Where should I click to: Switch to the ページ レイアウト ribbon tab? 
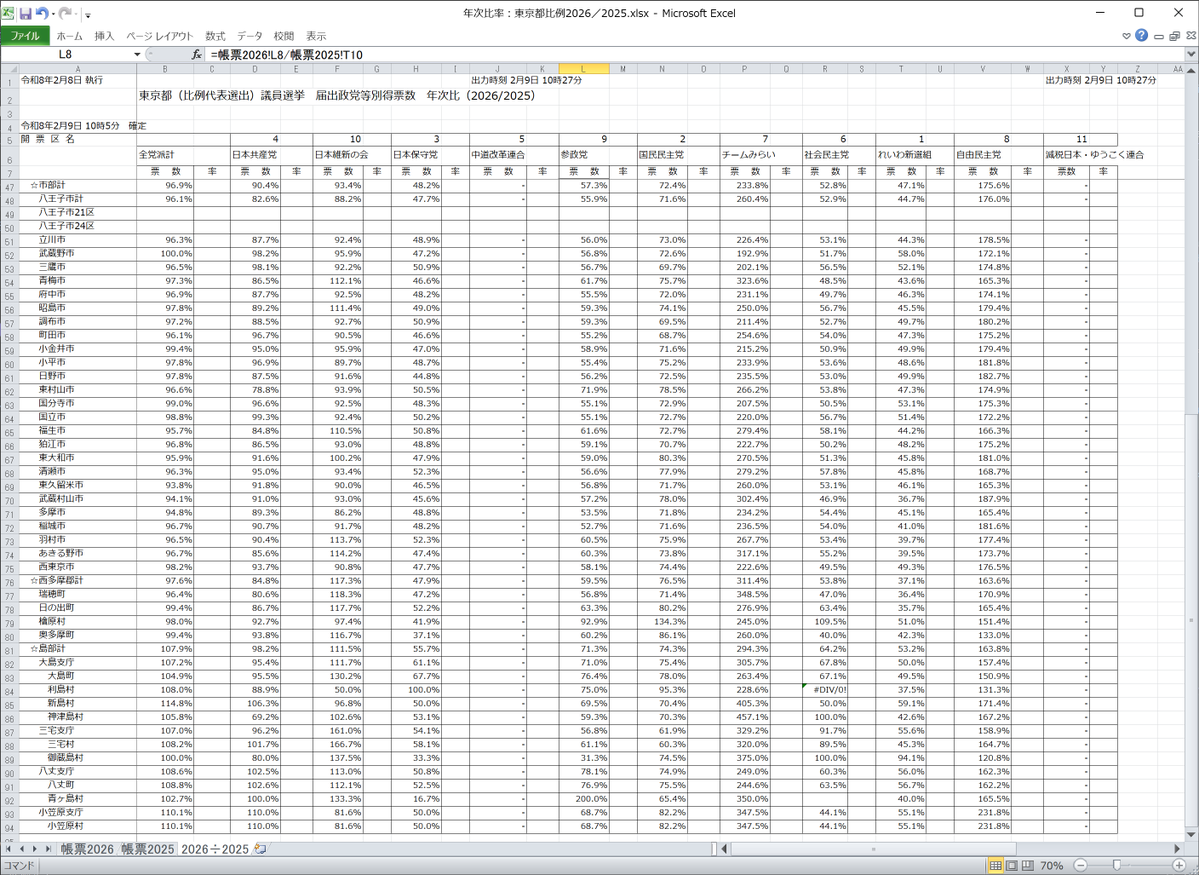click(161, 36)
